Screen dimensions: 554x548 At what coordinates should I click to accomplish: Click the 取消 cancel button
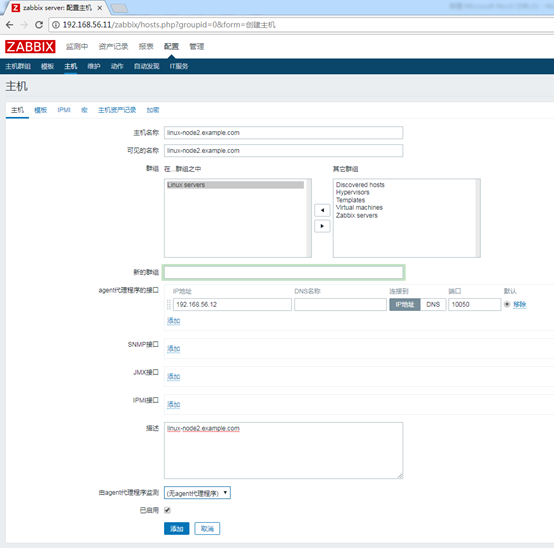207,529
